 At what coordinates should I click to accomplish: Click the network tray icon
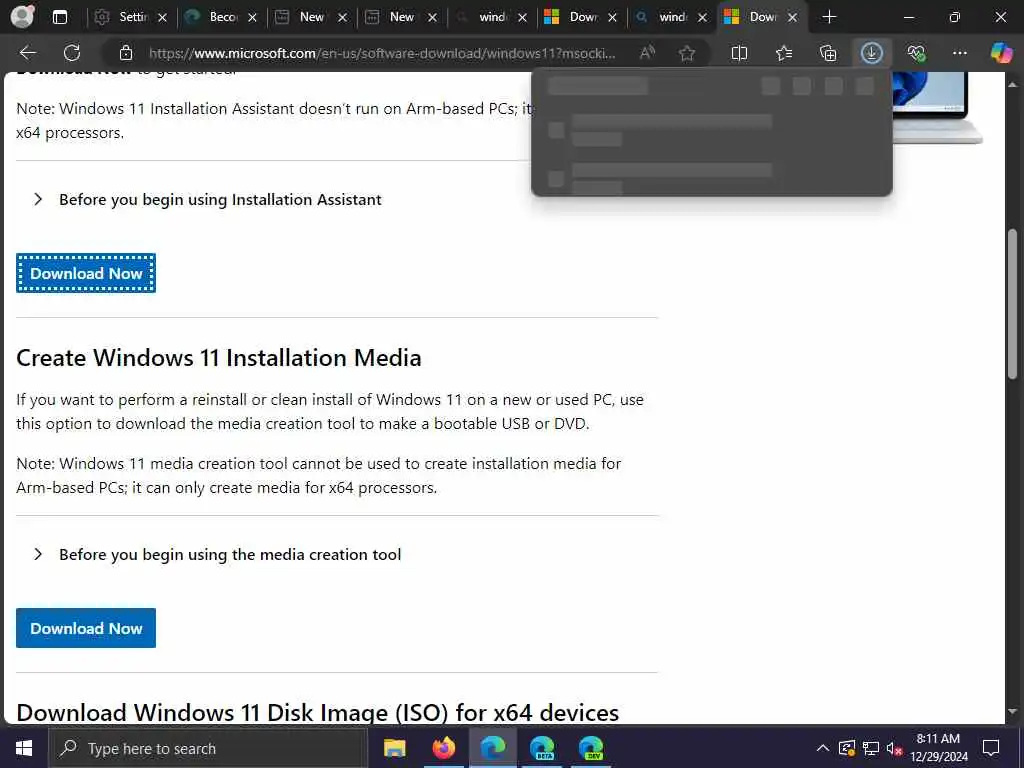point(871,748)
